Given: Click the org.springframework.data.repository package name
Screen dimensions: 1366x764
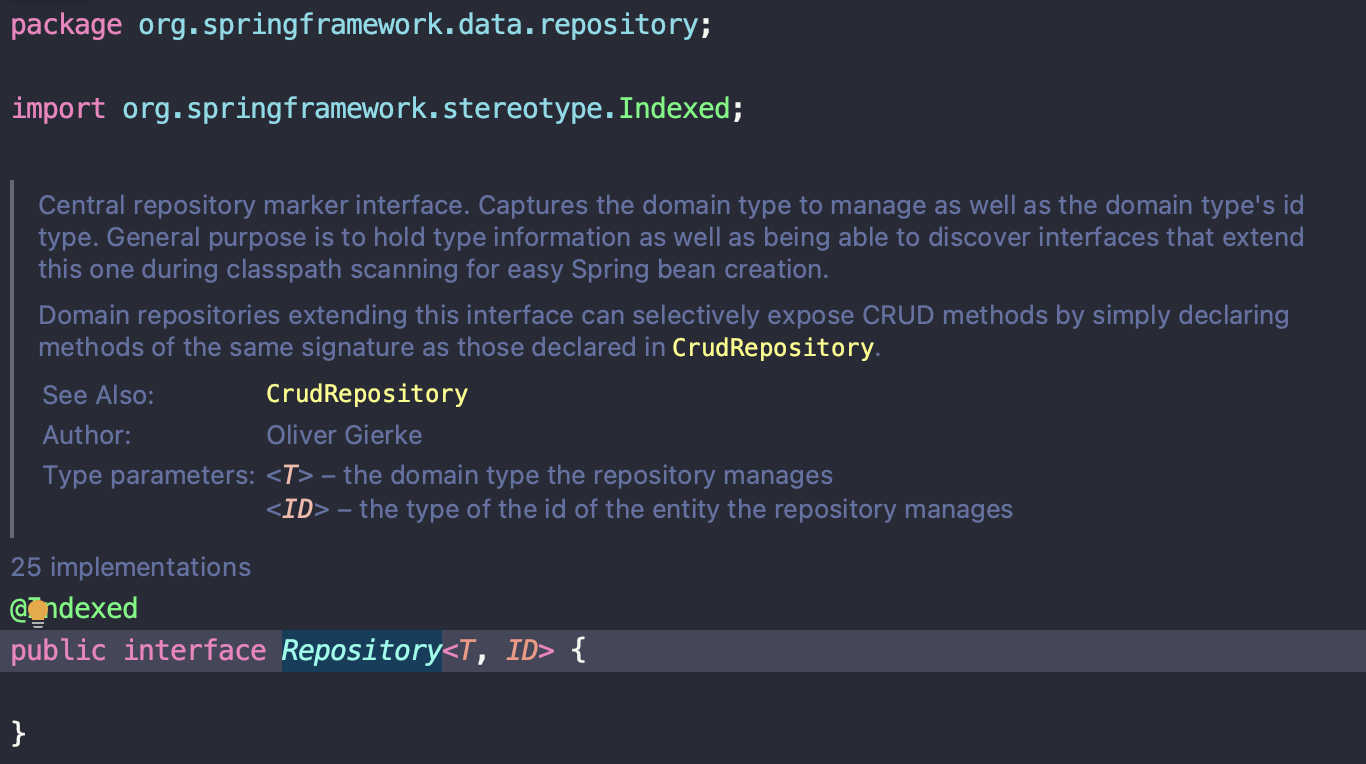Looking at the screenshot, I should click(417, 26).
